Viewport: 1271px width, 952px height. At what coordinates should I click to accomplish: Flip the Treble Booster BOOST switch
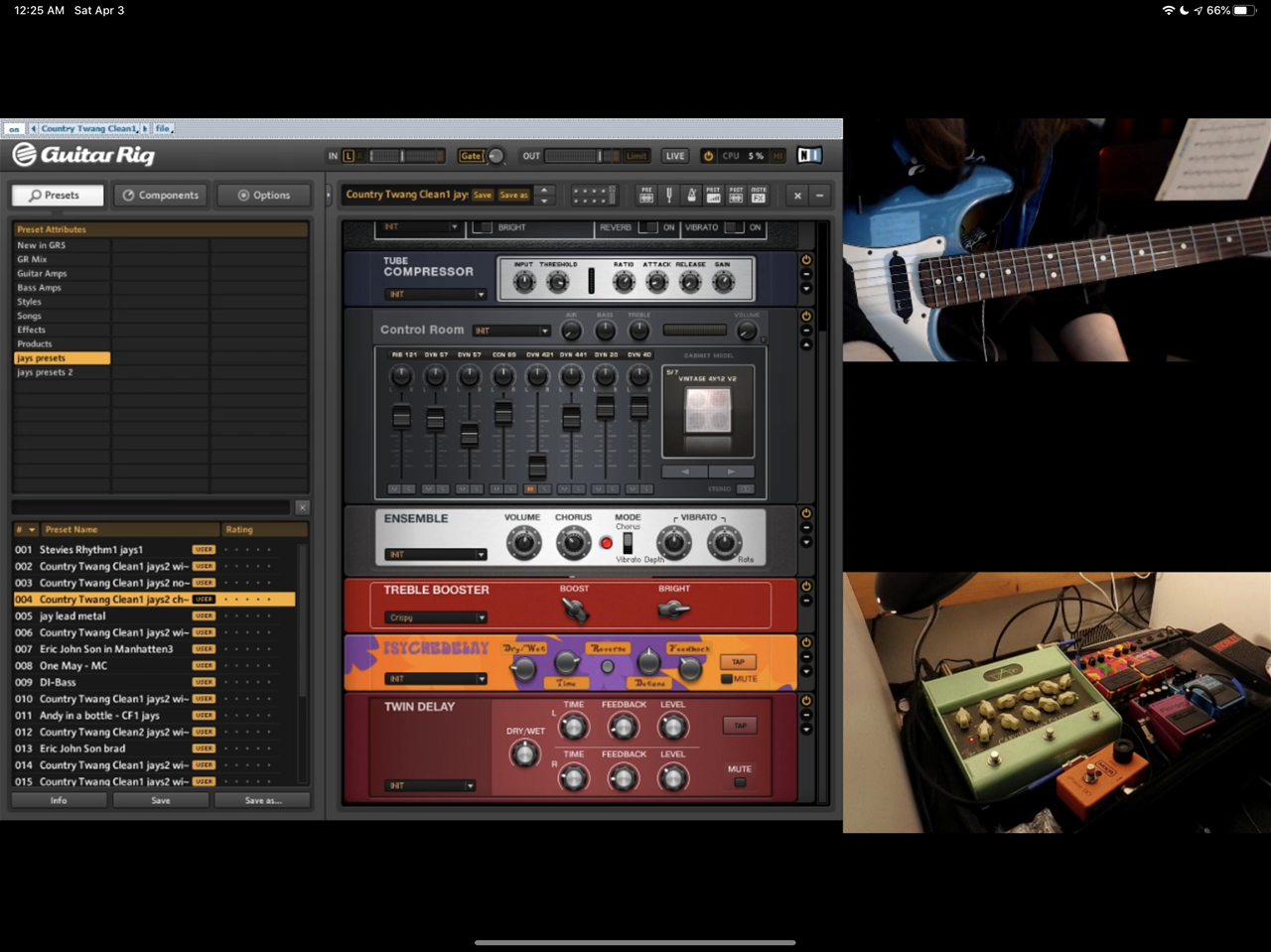tap(575, 611)
